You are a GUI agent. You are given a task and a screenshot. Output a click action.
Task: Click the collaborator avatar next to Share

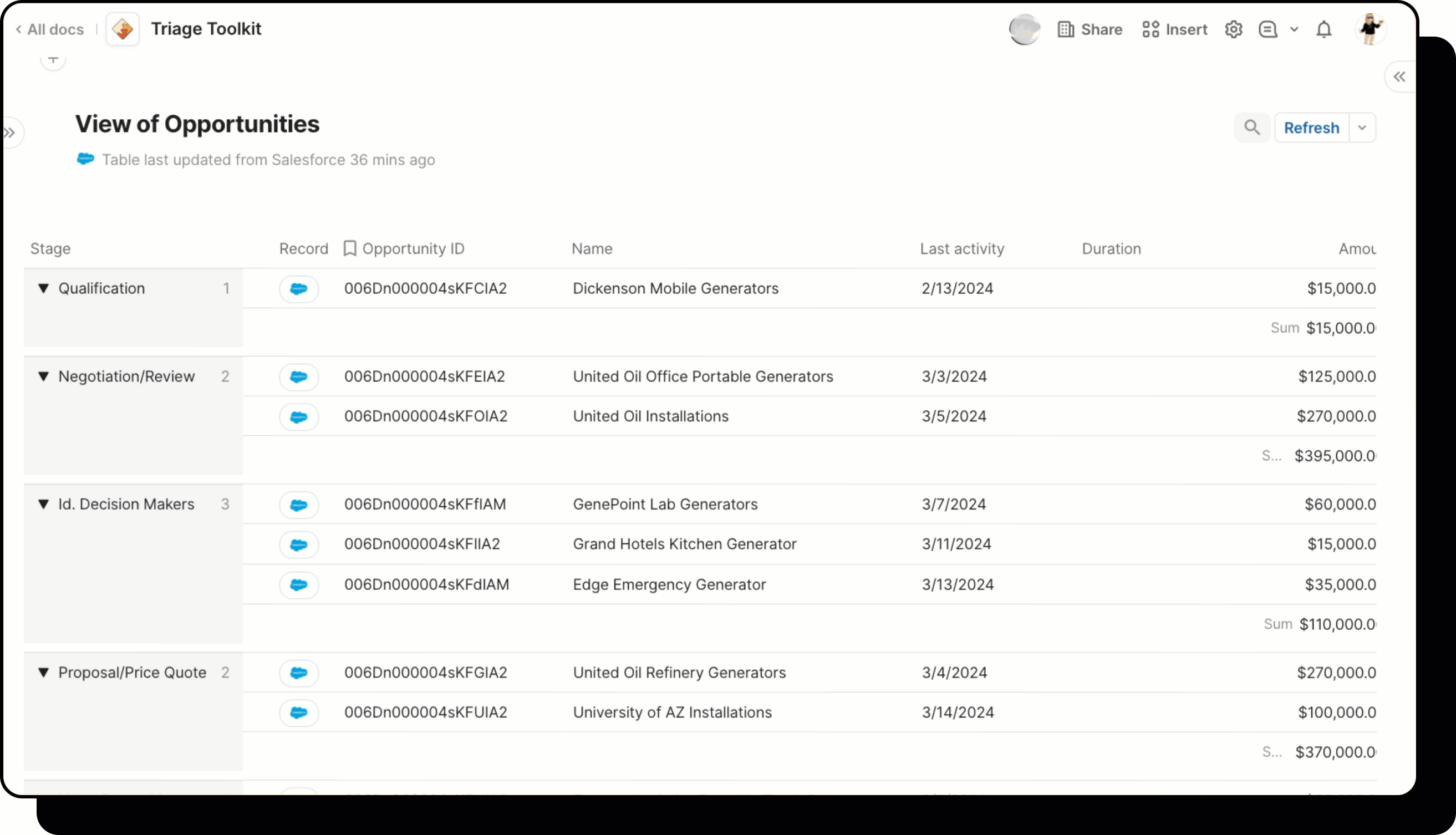(x=1024, y=29)
